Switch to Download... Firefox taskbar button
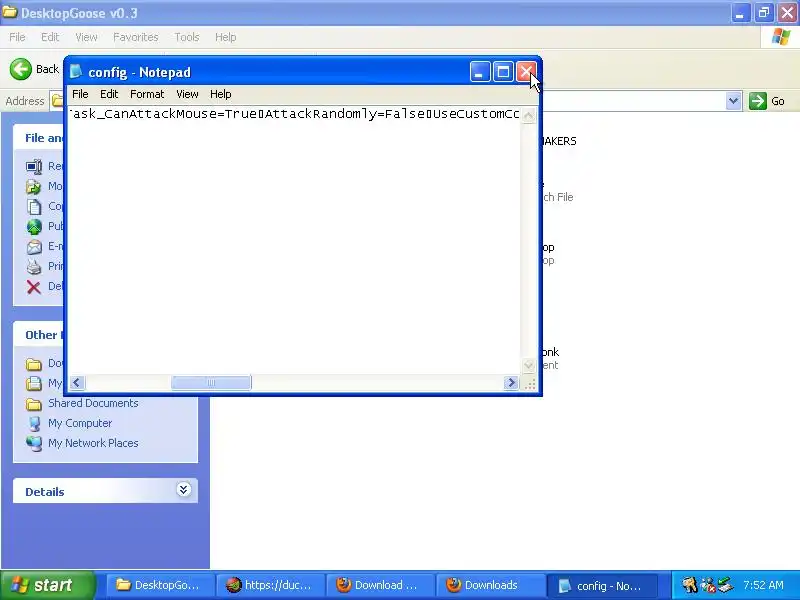Image resolution: width=800 pixels, height=600 pixels. click(x=380, y=585)
